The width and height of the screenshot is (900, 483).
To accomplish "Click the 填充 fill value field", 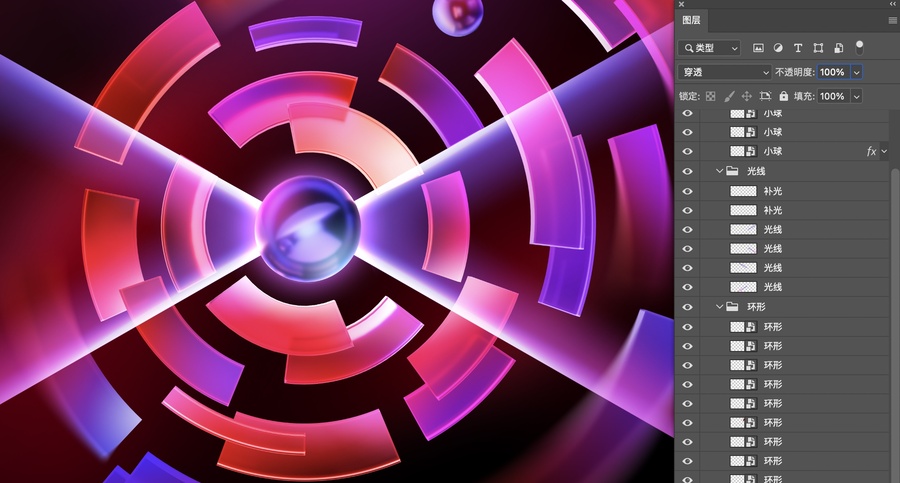I will tap(833, 96).
